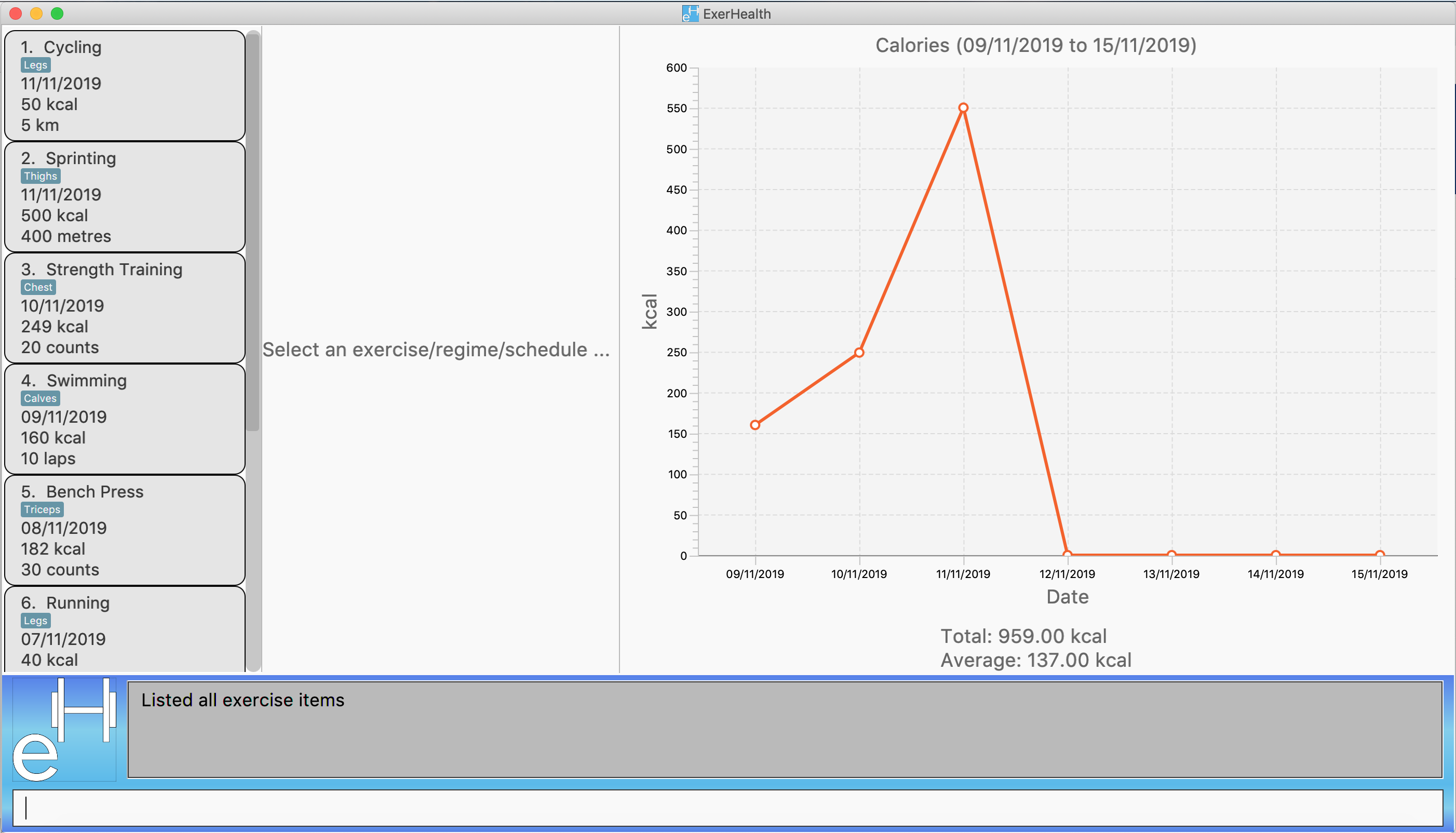Image resolution: width=1456 pixels, height=833 pixels.
Task: Click the Triceps tag on Bench Press
Action: point(42,509)
